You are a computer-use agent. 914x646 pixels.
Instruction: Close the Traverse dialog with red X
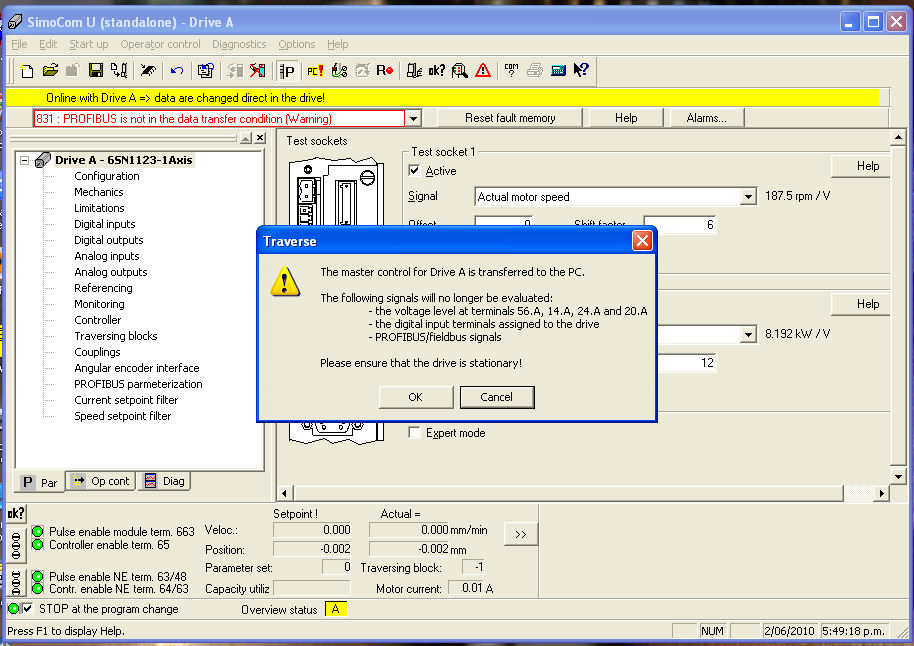pyautogui.click(x=642, y=240)
